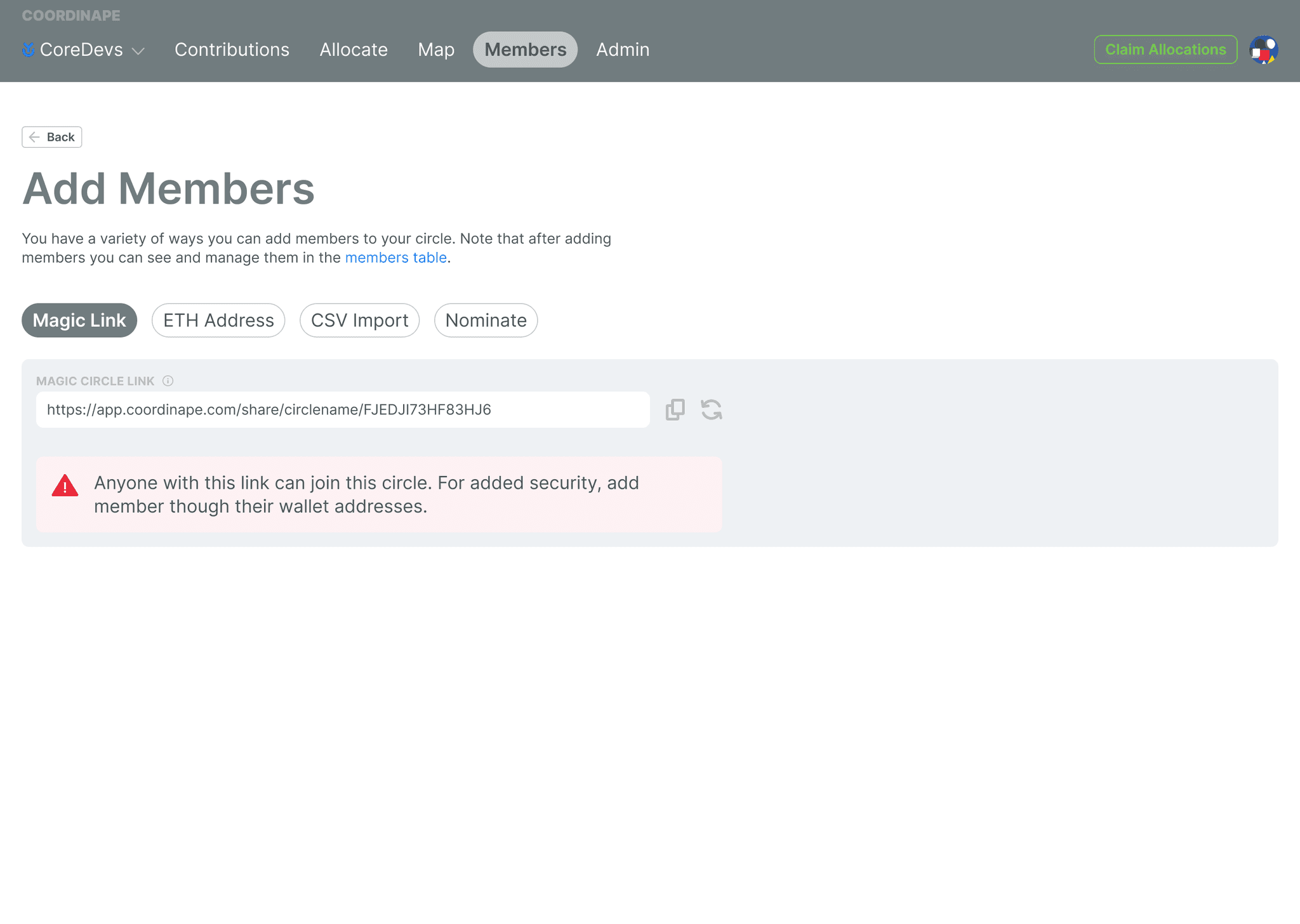Click the red warning triangle icon
1300x924 pixels.
(x=65, y=486)
